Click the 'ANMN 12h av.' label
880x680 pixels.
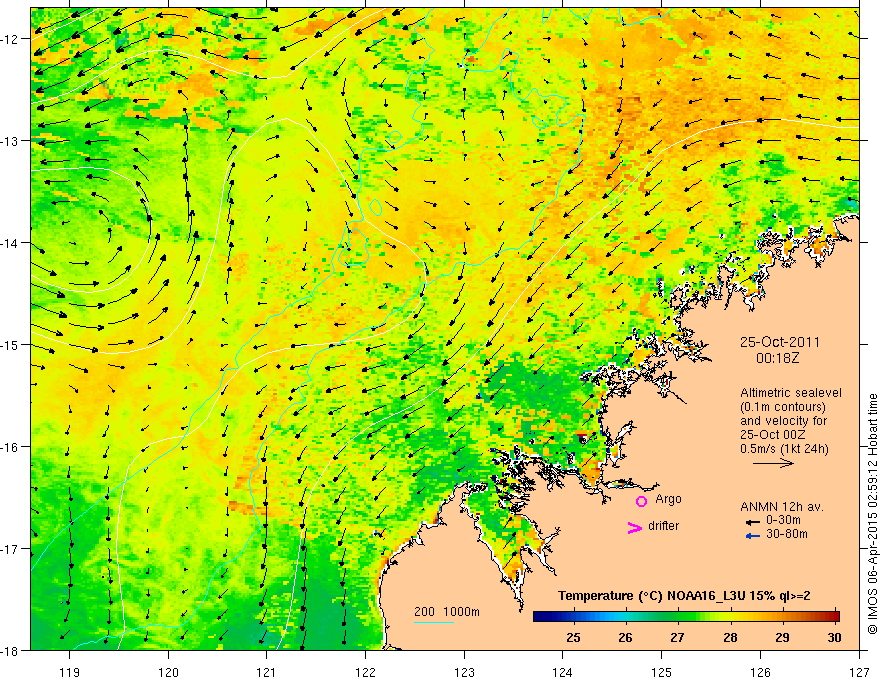point(782,507)
